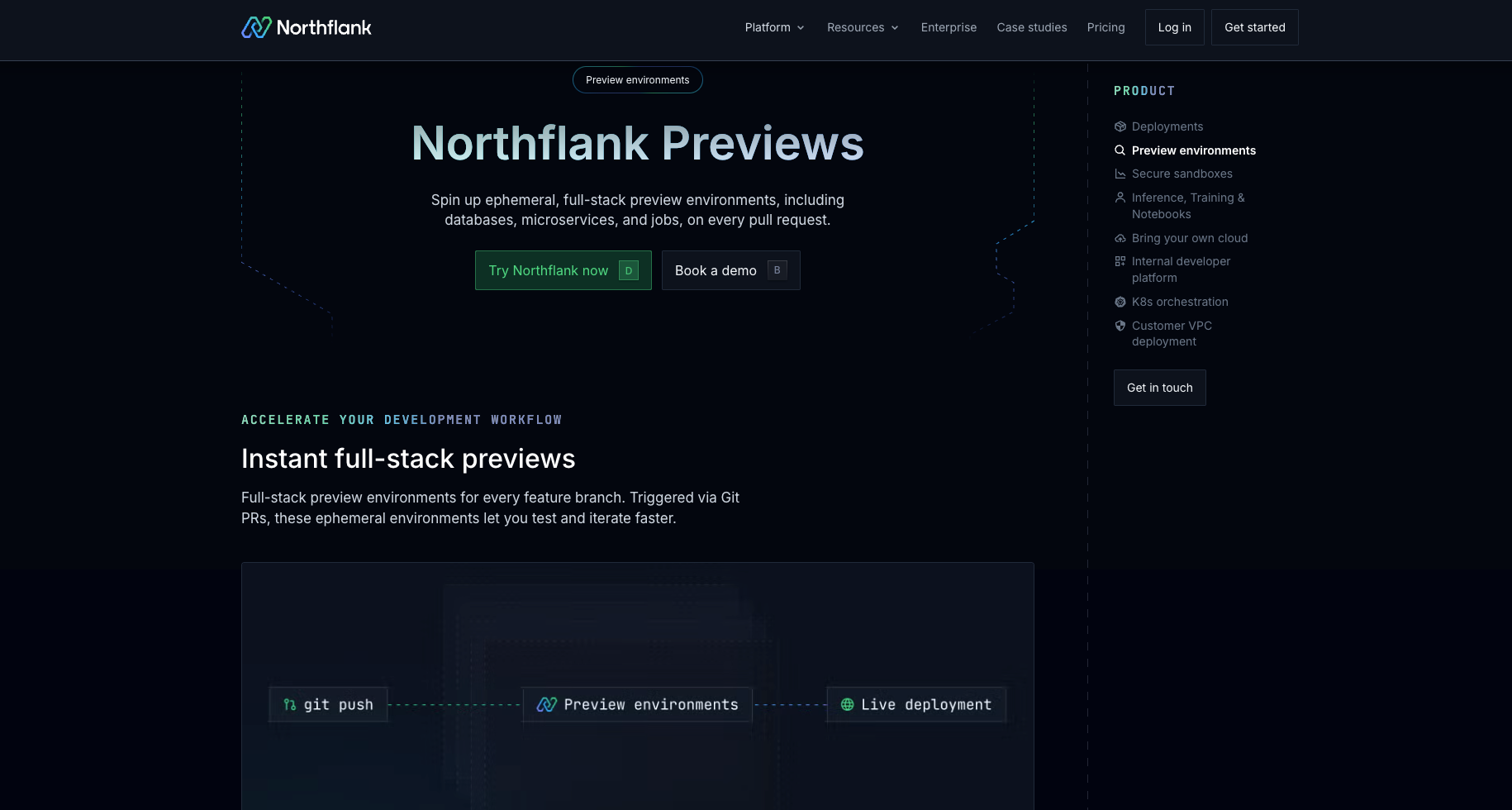Click the Secure sandboxes icon

(1120, 174)
